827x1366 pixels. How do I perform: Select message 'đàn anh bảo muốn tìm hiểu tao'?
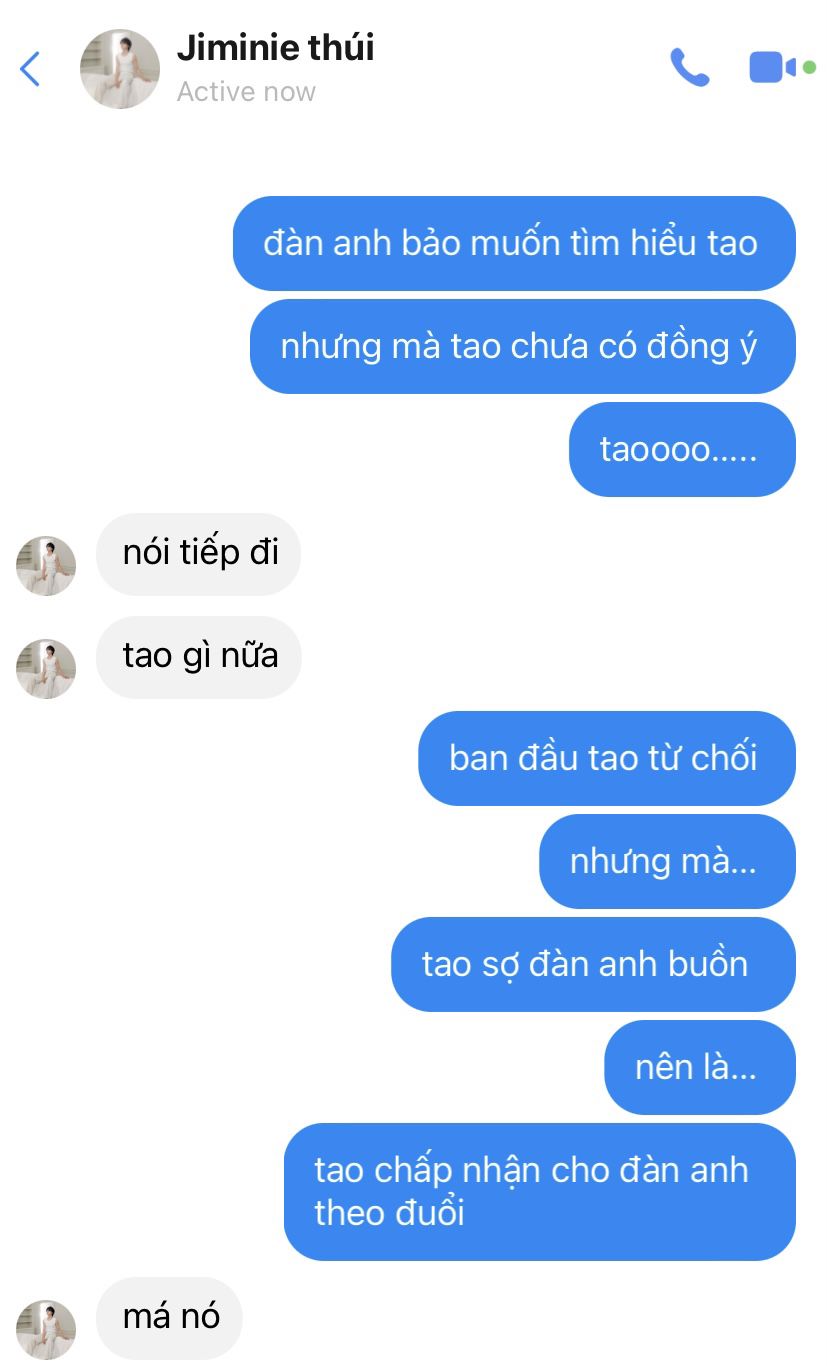(514, 243)
